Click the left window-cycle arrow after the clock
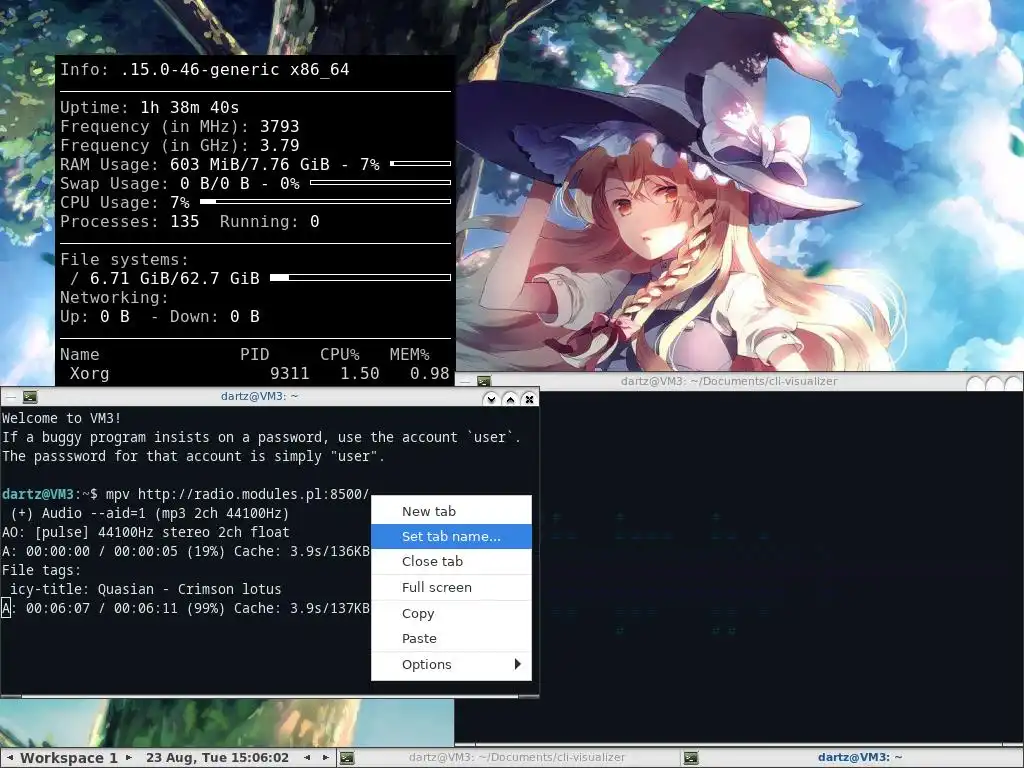1024x768 pixels. 307,758
